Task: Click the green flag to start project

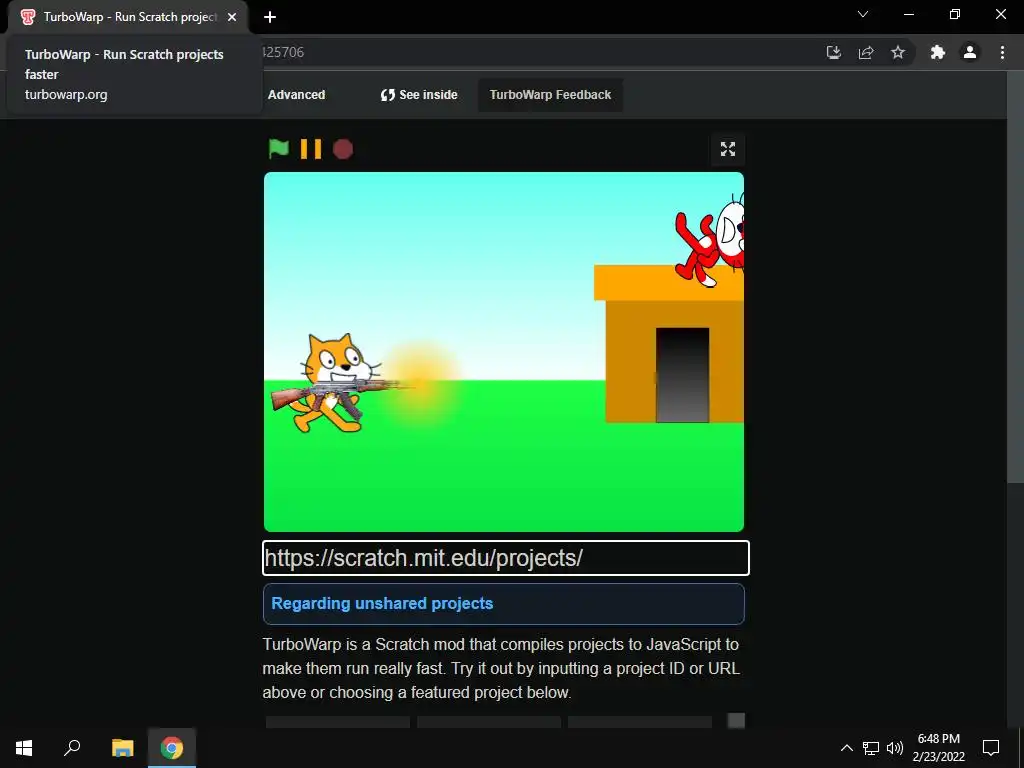Action: coord(279,149)
